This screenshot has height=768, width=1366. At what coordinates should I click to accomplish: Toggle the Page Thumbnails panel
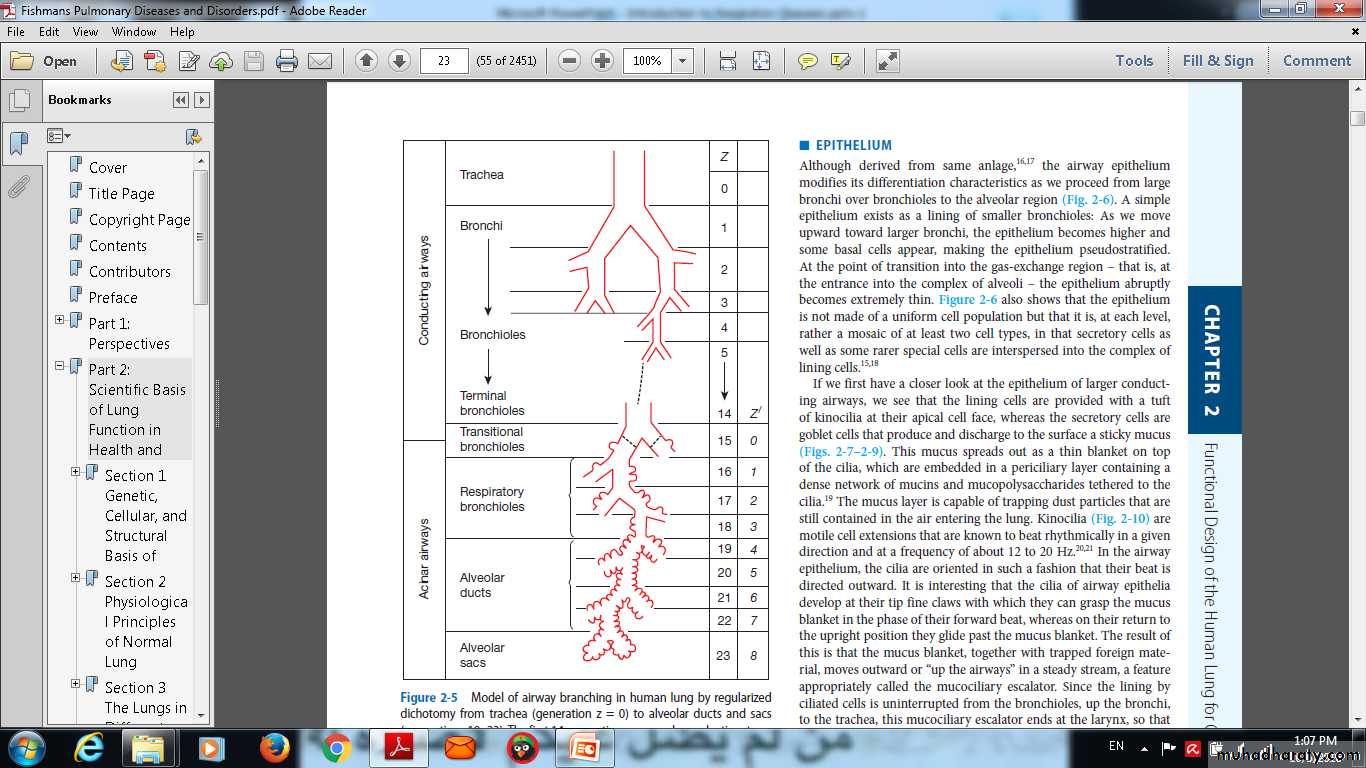tap(18, 100)
